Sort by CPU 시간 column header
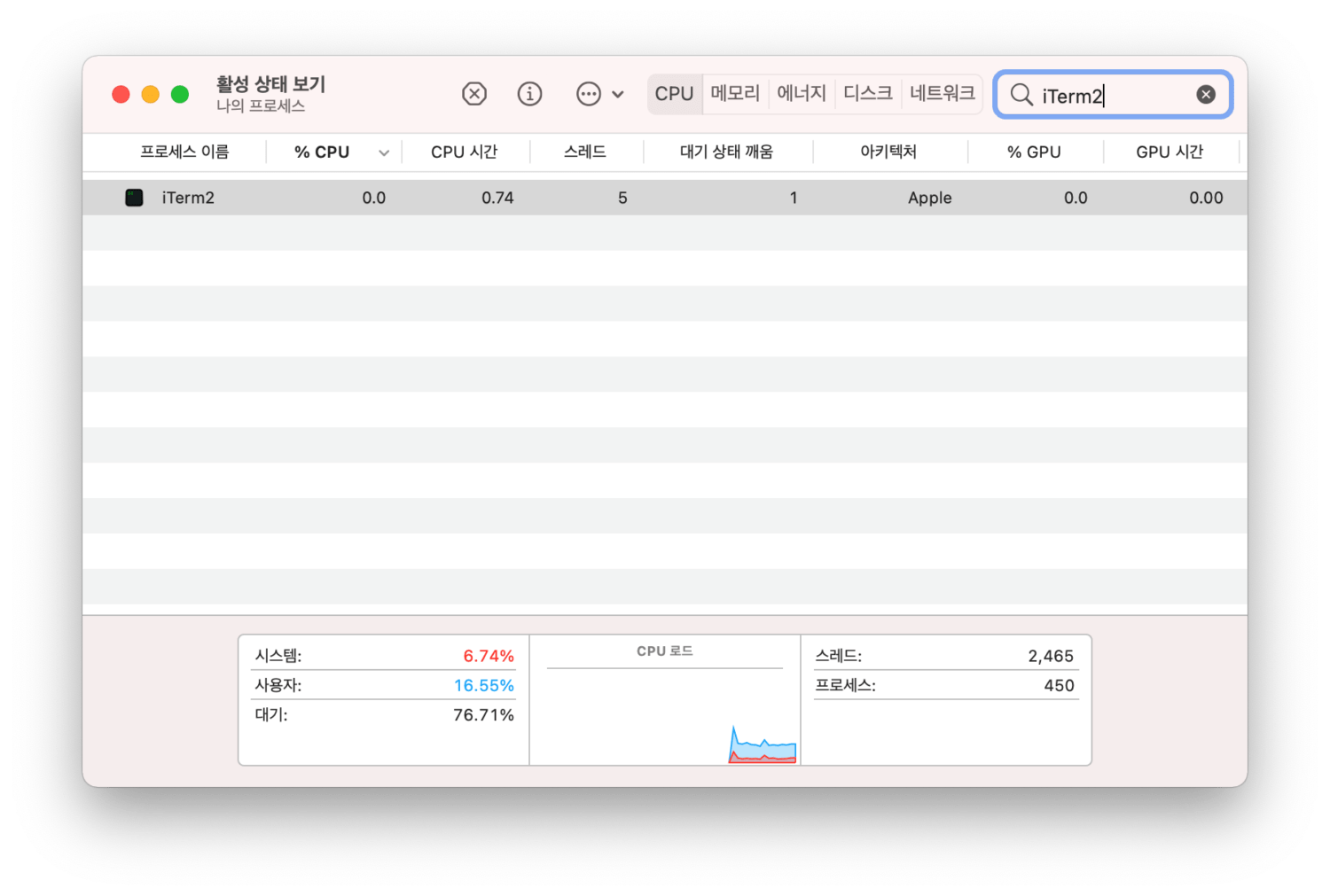The height and width of the screenshot is (896, 1330). tap(464, 152)
